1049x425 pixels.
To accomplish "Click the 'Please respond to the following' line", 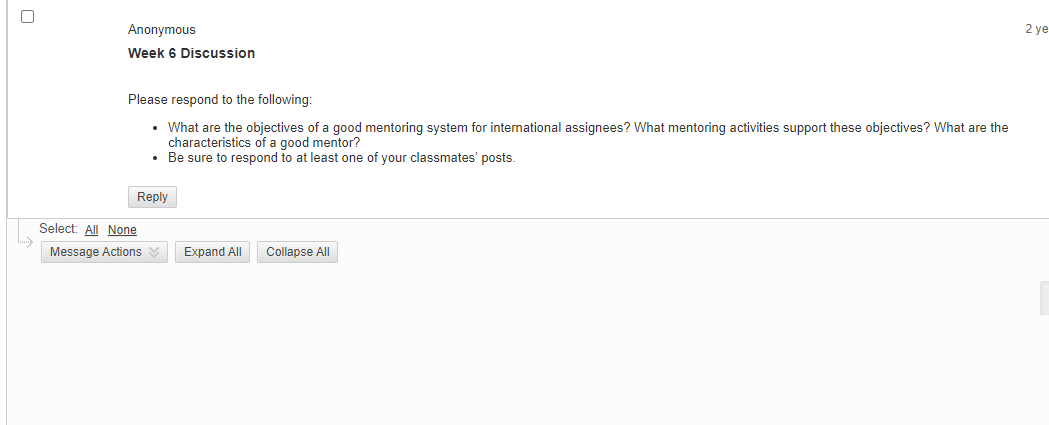I will [x=220, y=100].
